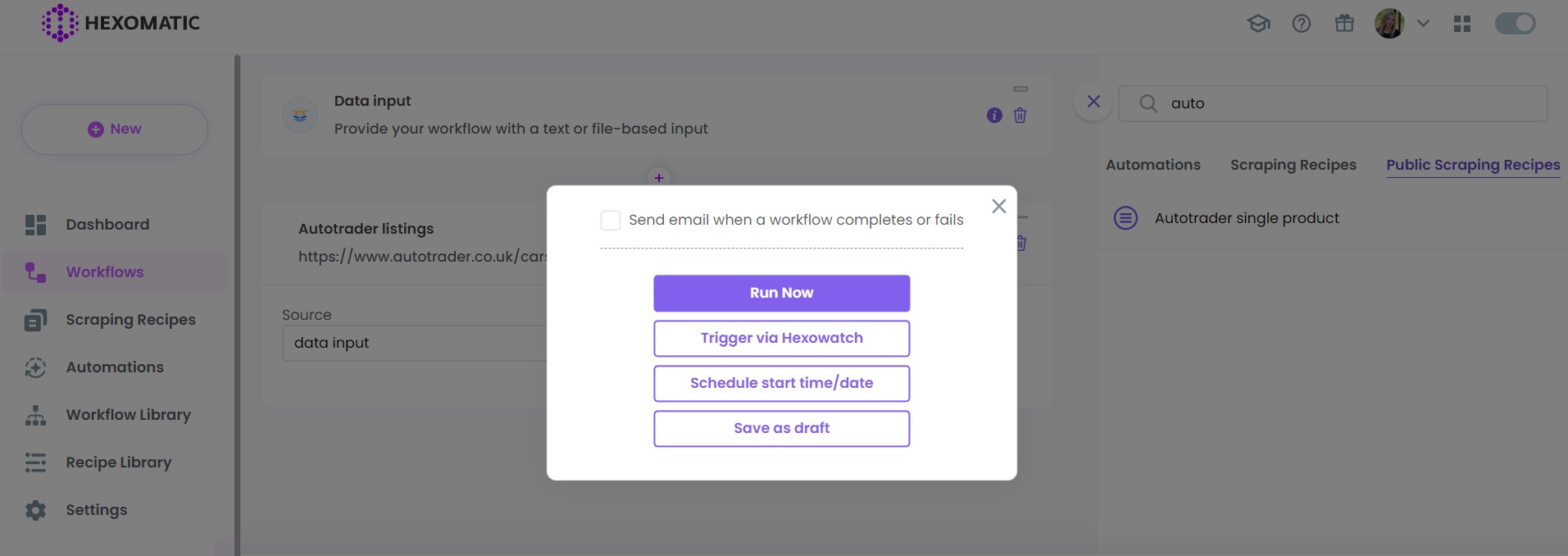Viewport: 1568px width, 556px height.
Task: Open Settings from the sidebar
Action: (96, 509)
